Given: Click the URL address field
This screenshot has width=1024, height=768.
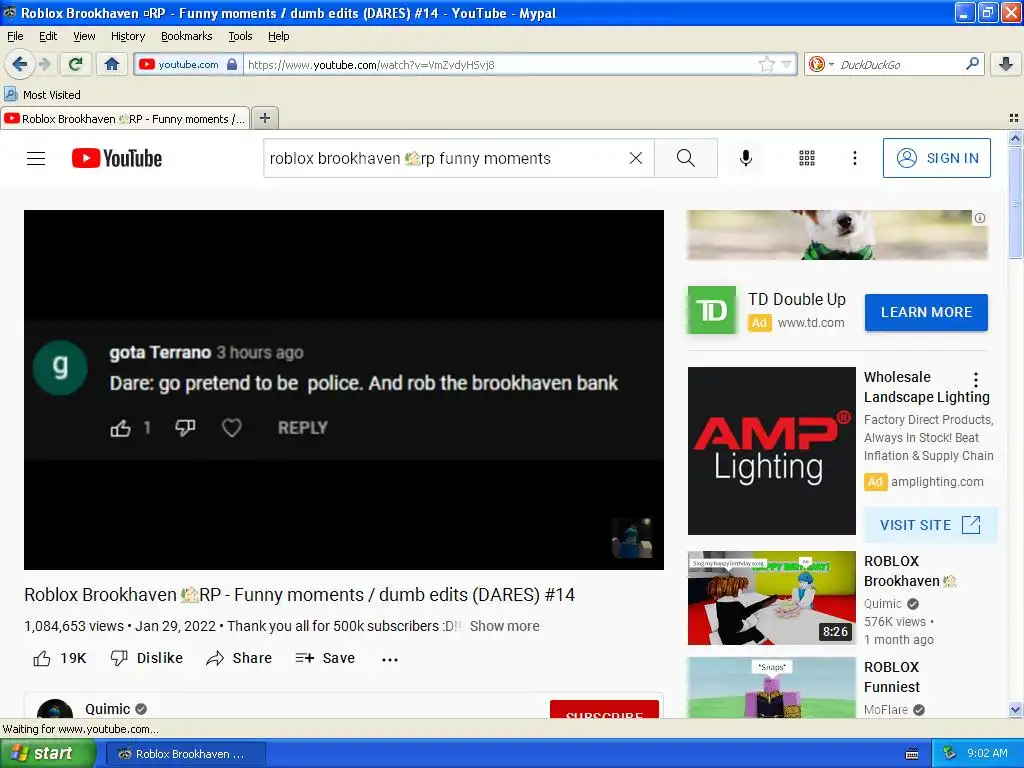Looking at the screenshot, I should 500,64.
